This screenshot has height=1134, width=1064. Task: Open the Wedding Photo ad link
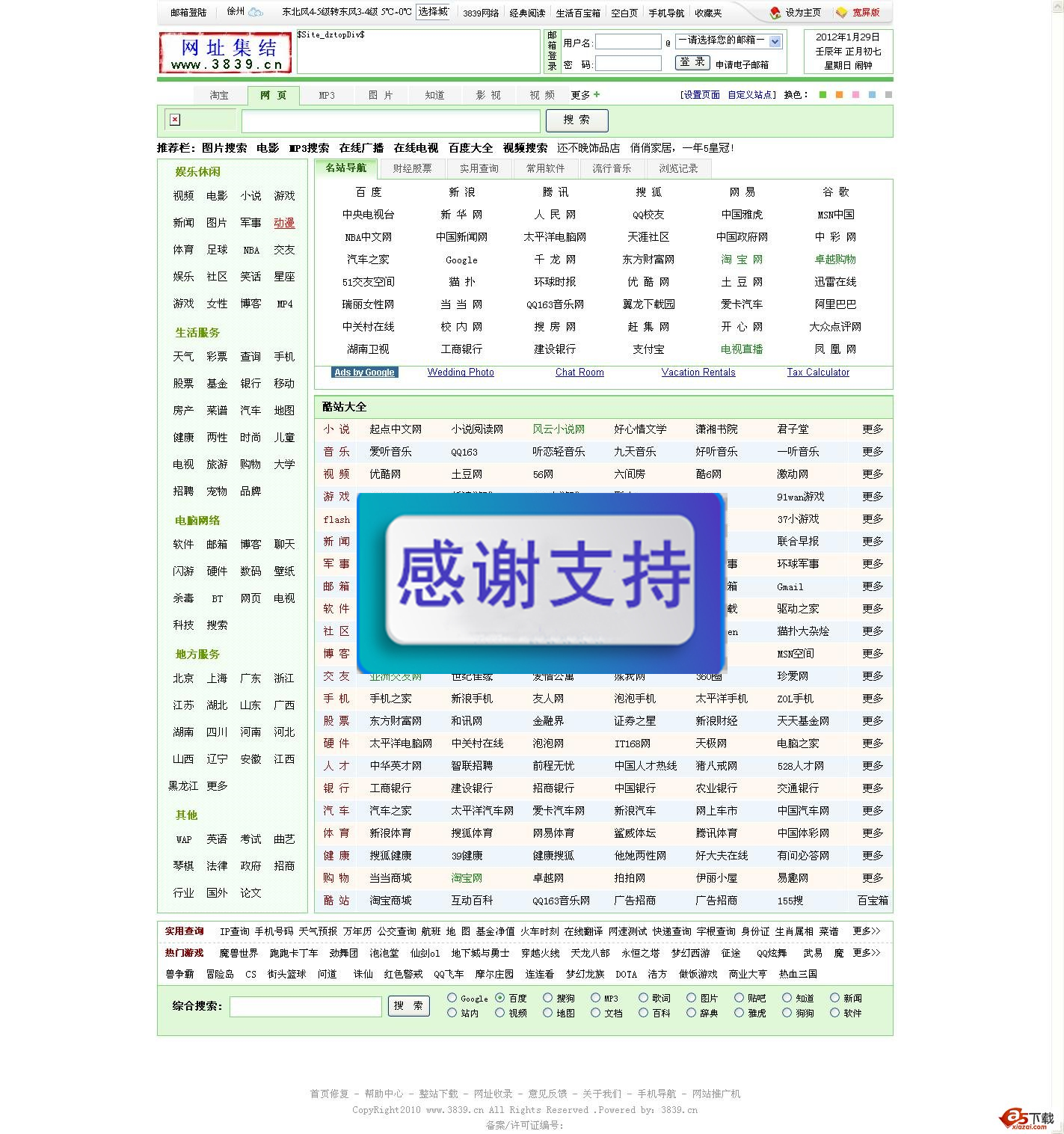pos(461,373)
